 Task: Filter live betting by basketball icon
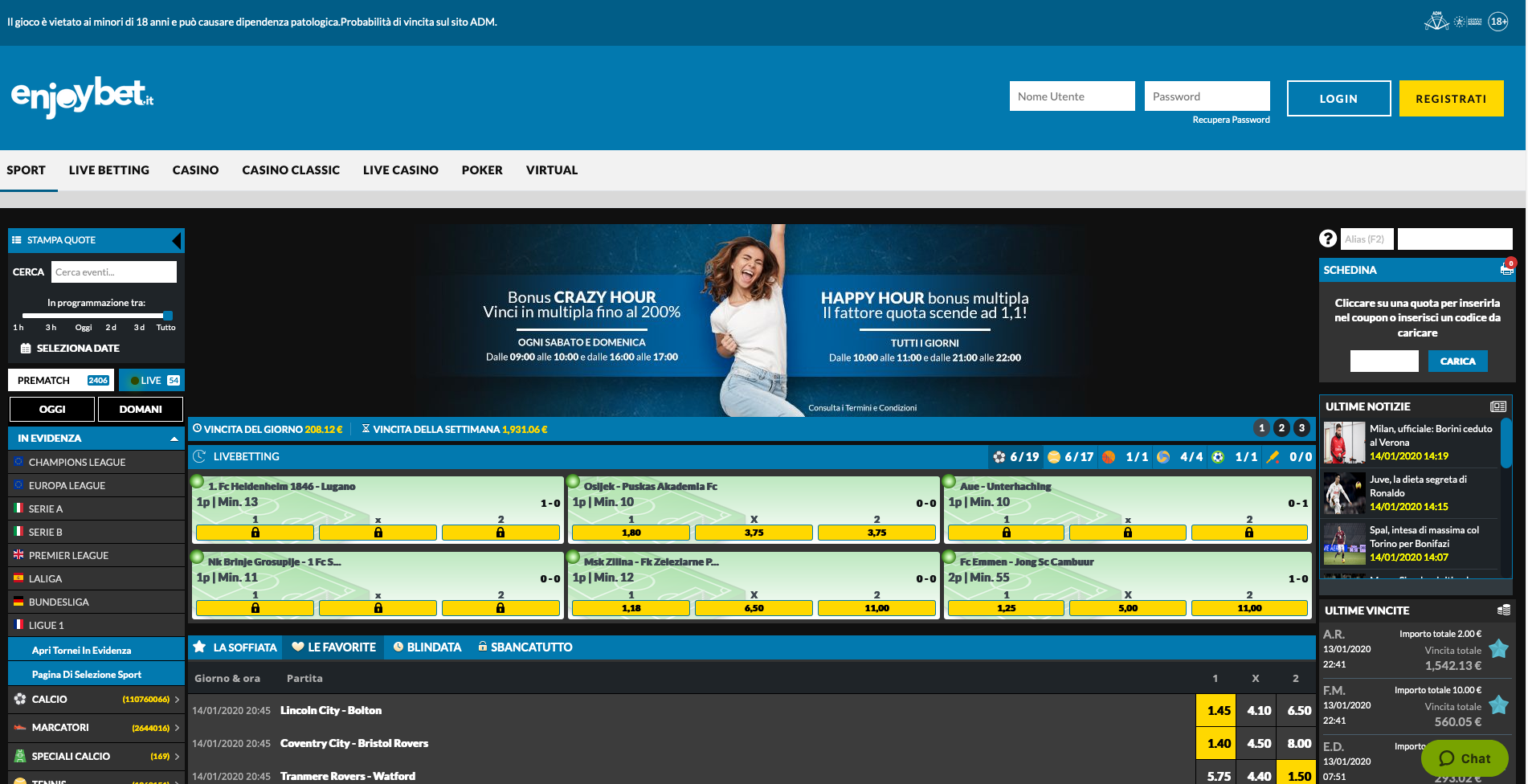(x=1109, y=457)
